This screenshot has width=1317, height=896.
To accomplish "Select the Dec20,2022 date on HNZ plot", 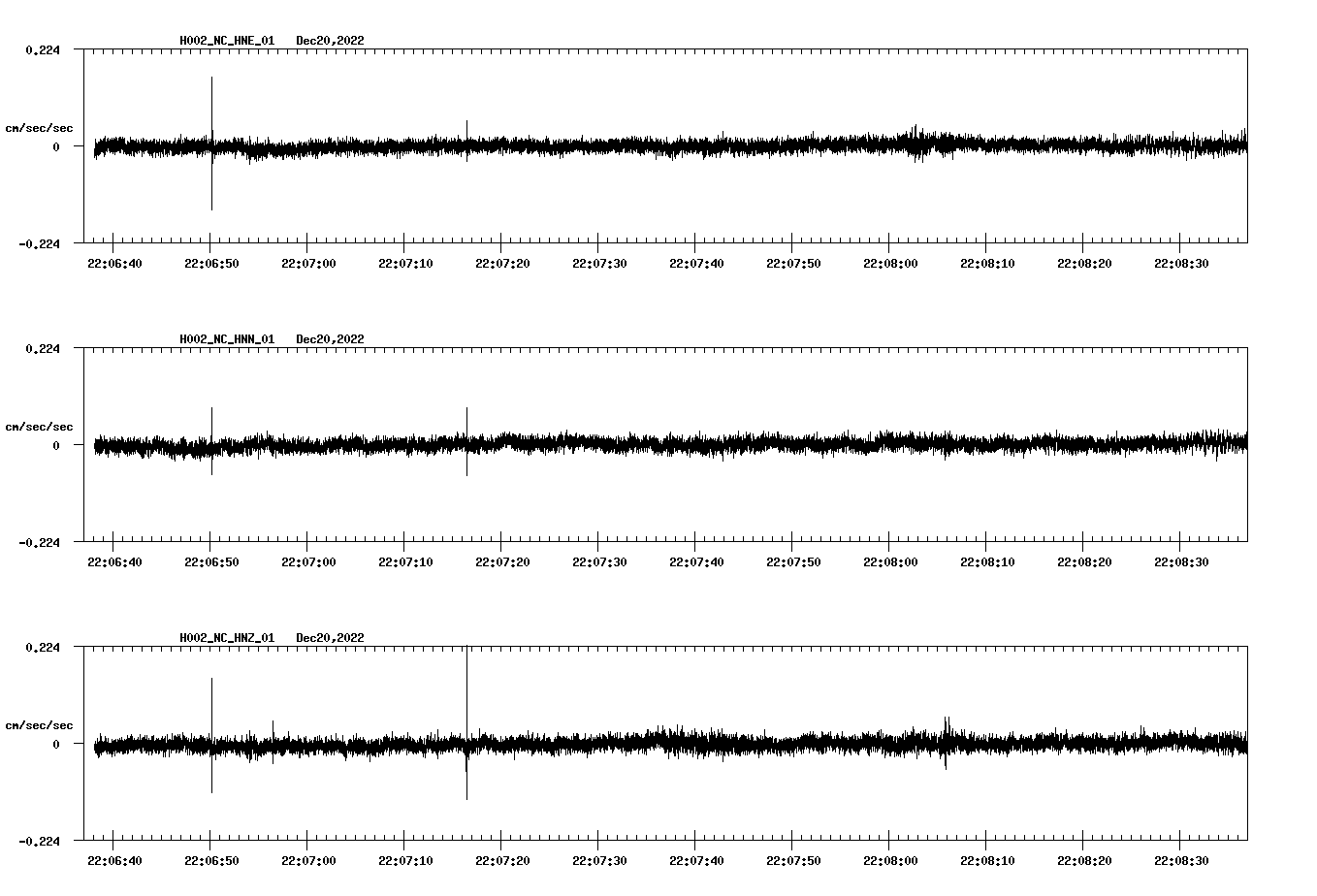I will pyautogui.click(x=330, y=638).
